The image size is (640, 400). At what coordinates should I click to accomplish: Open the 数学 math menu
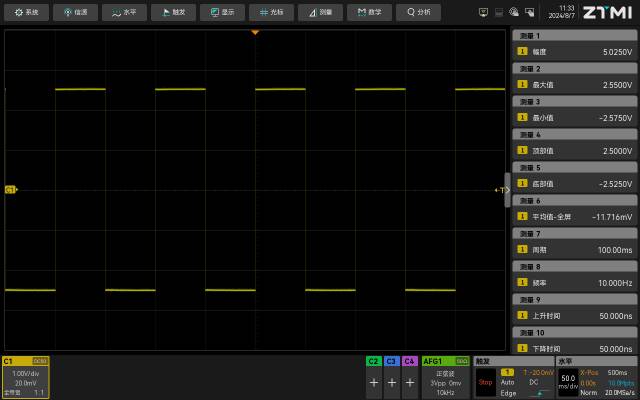(369, 12)
